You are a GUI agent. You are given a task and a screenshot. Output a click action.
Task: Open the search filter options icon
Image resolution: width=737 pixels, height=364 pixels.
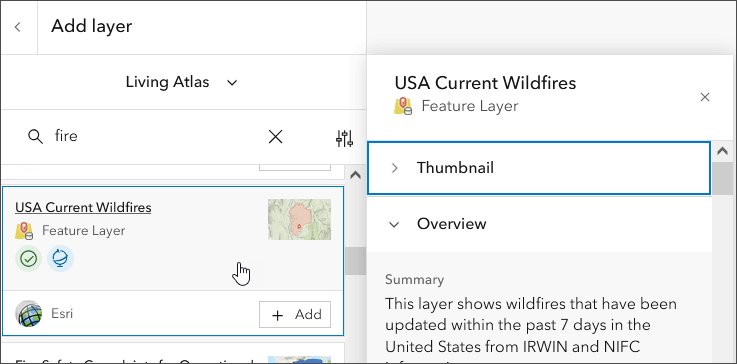tap(345, 138)
